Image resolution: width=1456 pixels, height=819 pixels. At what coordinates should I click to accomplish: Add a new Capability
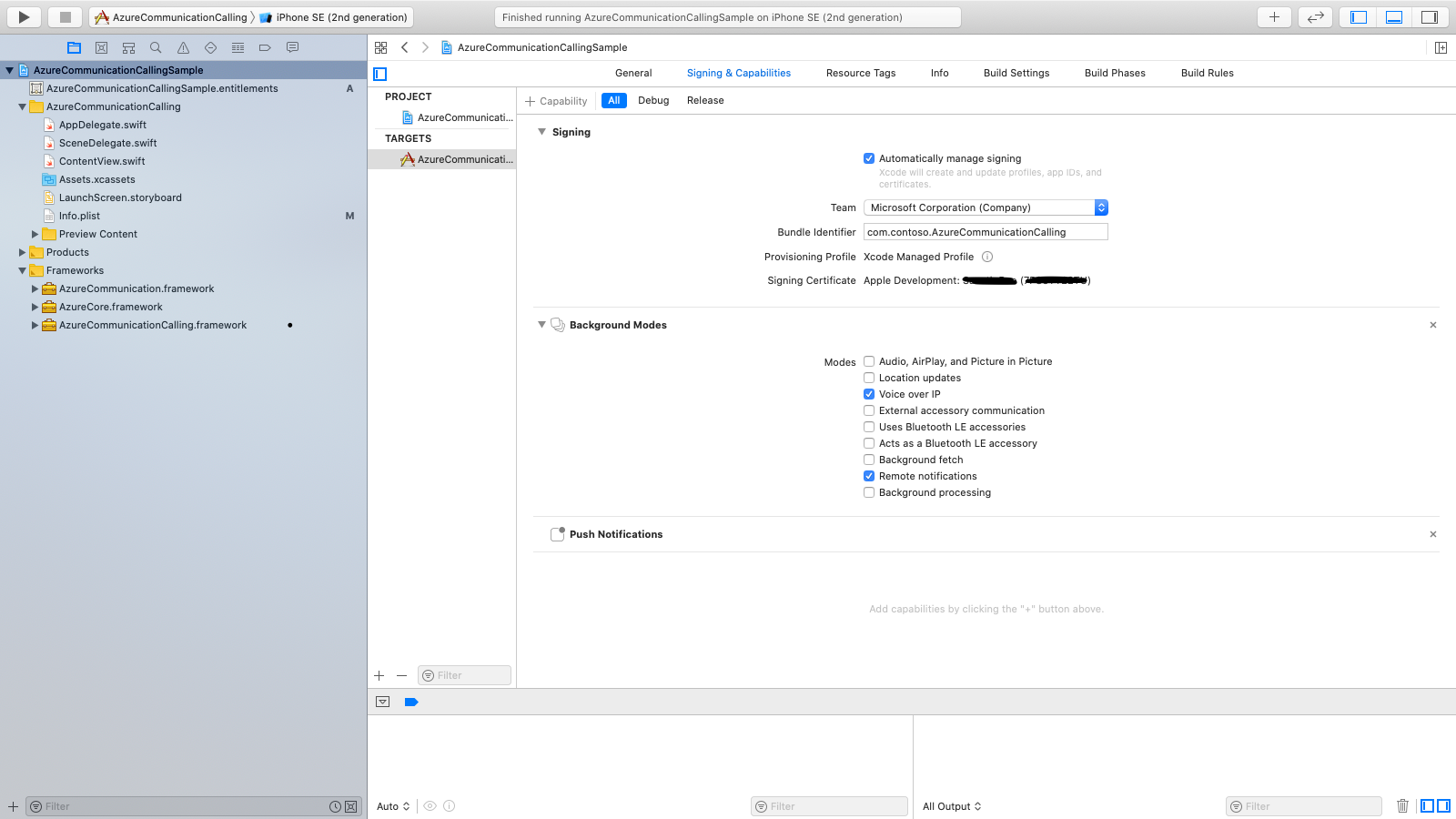556,101
